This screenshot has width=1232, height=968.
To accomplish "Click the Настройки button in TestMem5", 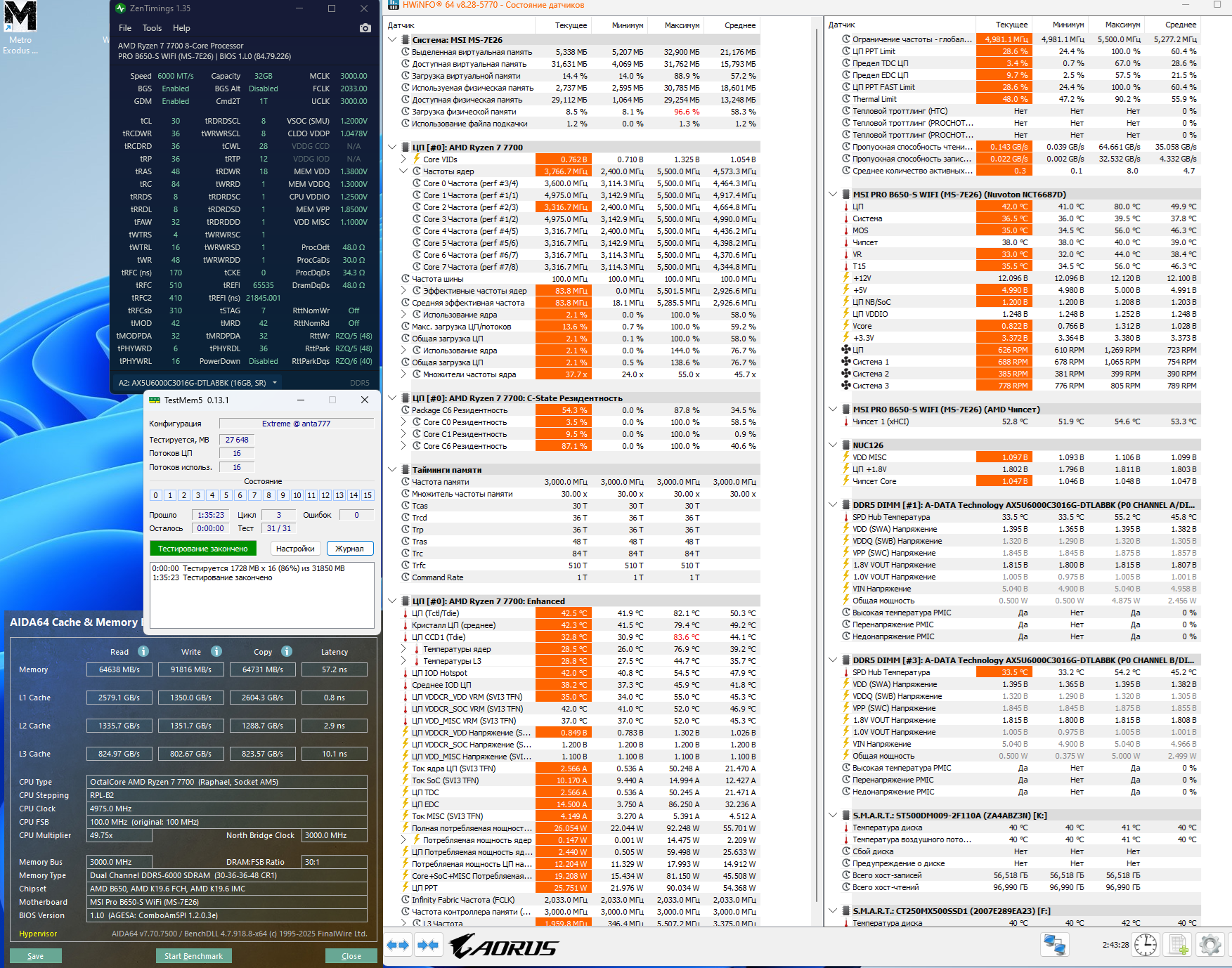I will (295, 549).
